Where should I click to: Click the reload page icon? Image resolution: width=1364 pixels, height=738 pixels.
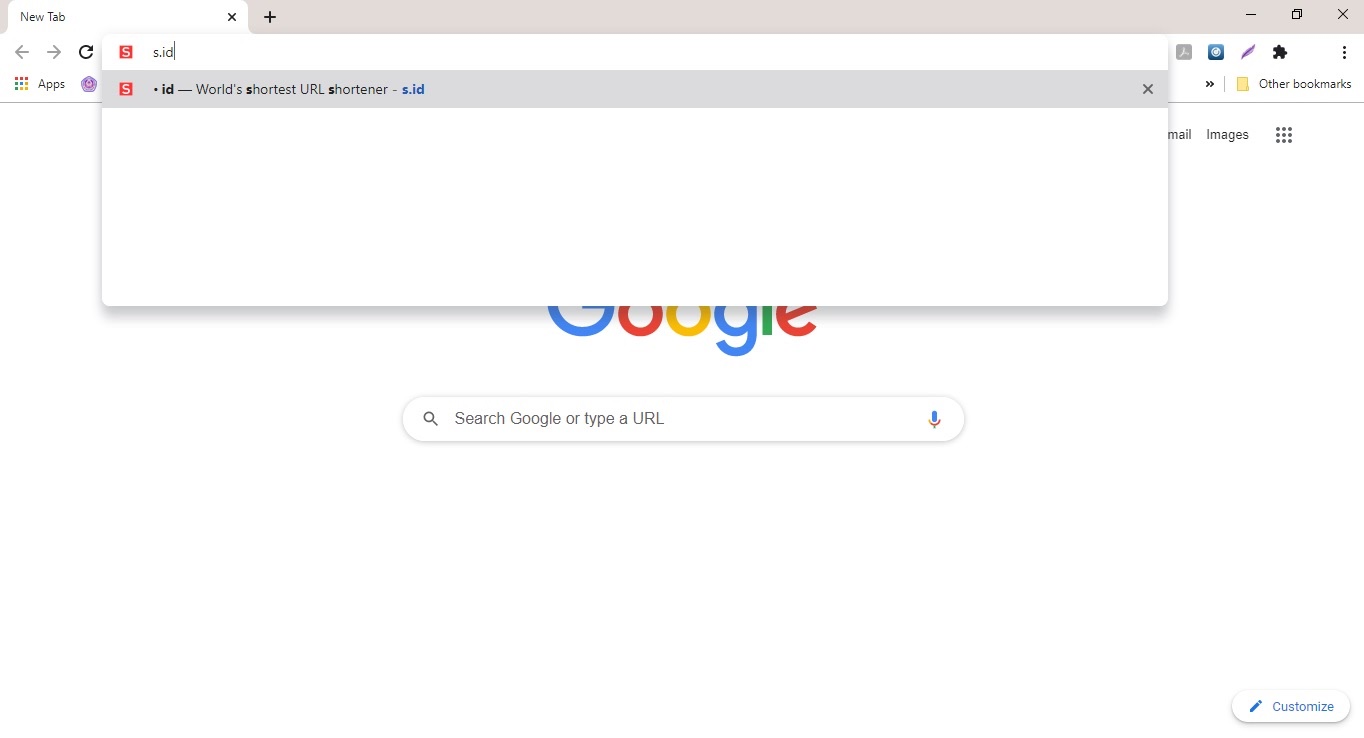pyautogui.click(x=86, y=52)
